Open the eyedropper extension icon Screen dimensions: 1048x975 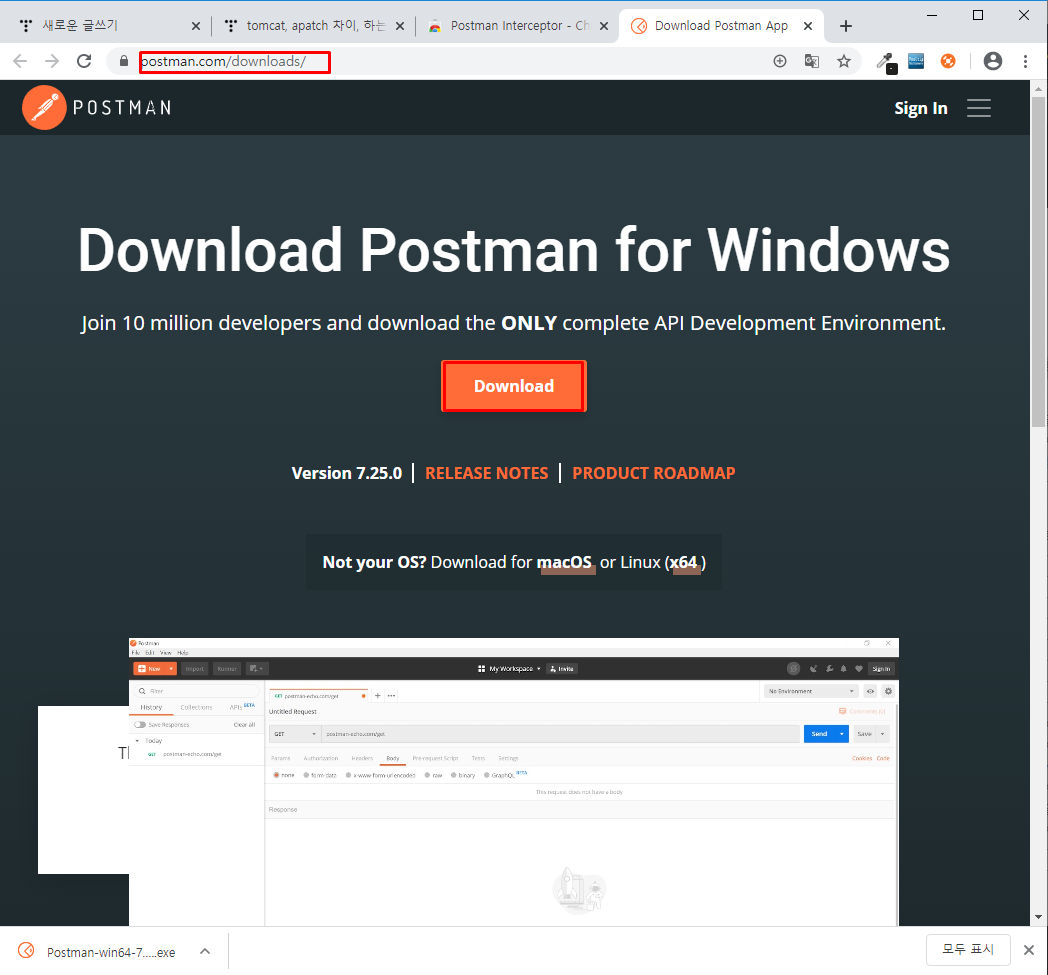point(886,63)
